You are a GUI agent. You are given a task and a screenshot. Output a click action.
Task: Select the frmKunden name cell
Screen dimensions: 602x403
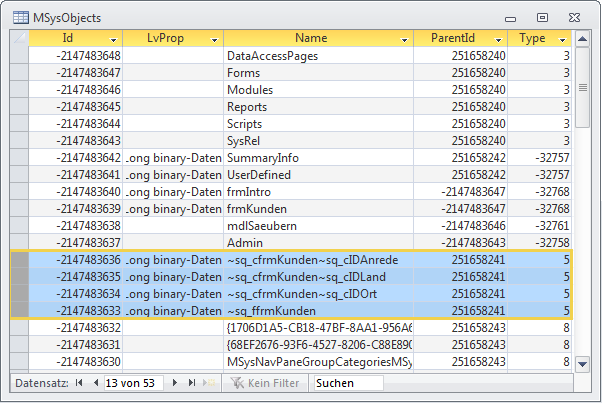pyautogui.click(x=317, y=209)
